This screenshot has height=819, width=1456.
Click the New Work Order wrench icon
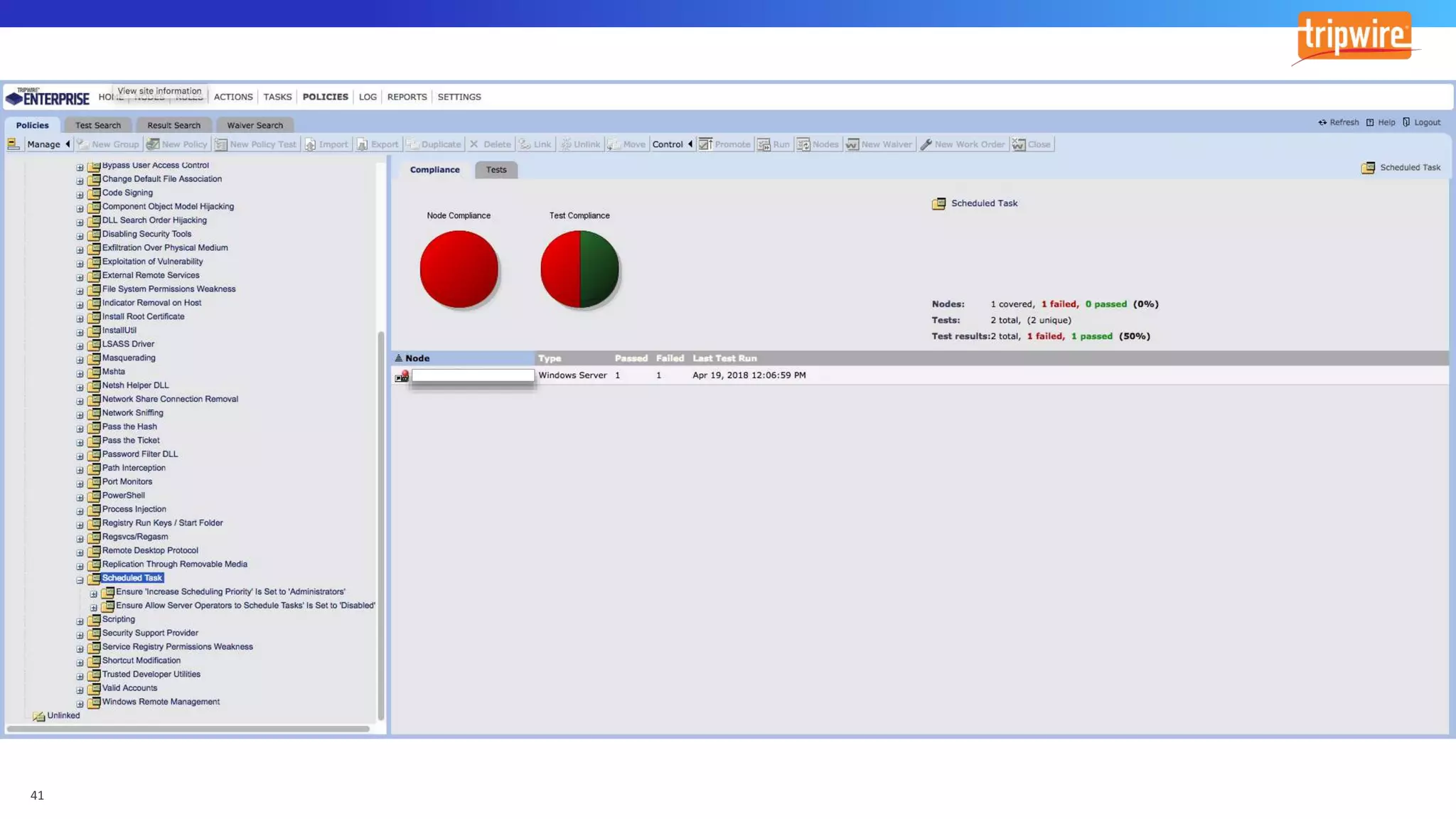click(x=926, y=144)
